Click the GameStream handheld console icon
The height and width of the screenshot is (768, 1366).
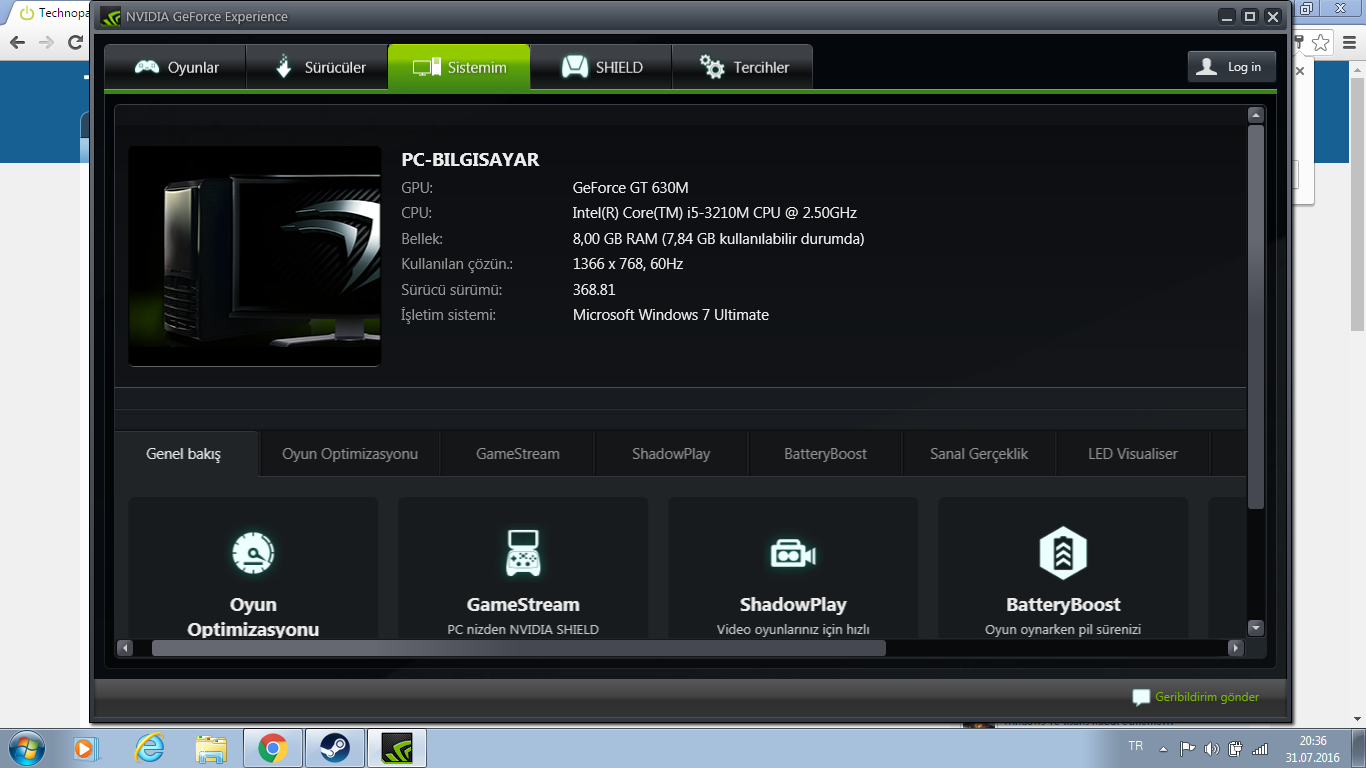(523, 553)
